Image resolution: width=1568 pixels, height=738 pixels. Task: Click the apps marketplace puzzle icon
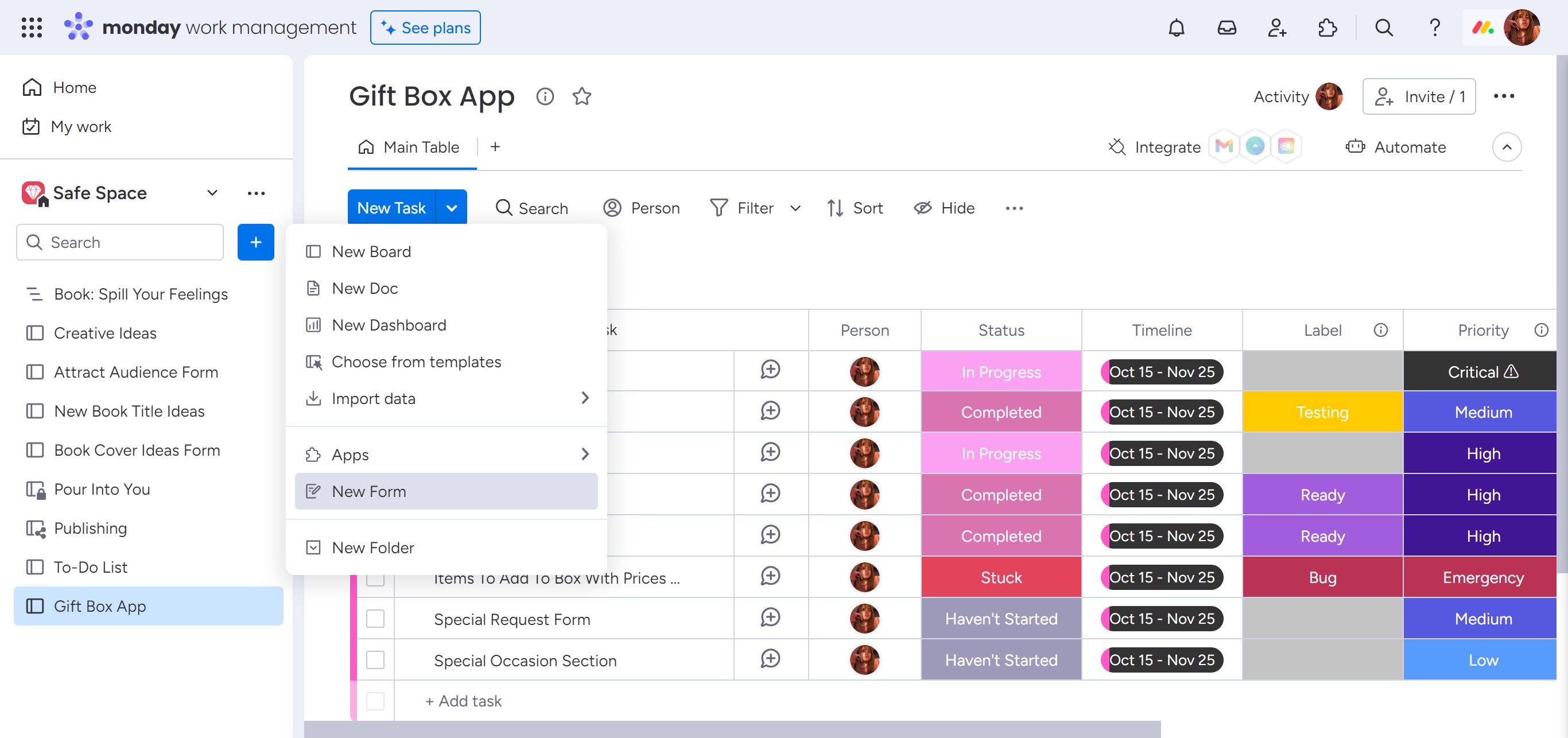1327,28
